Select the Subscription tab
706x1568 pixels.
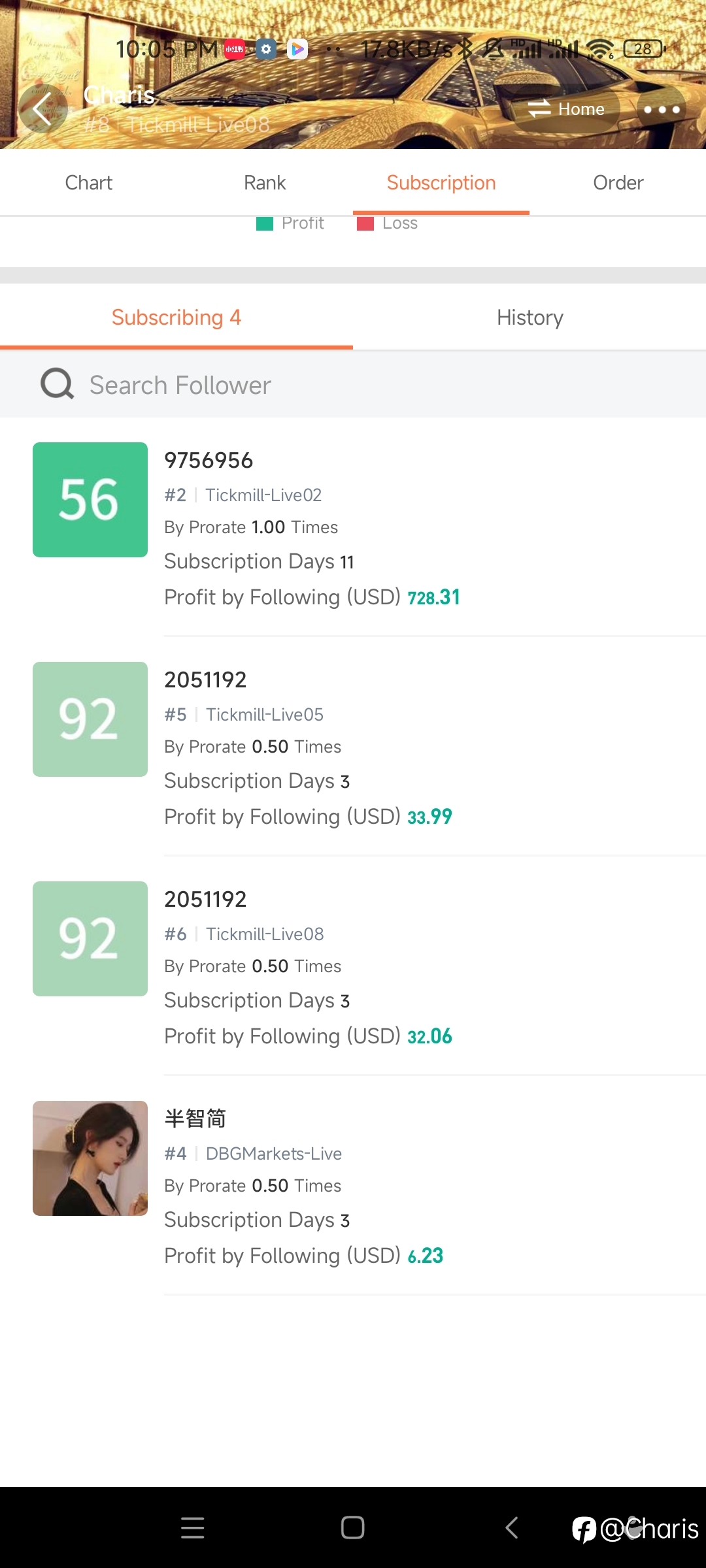[441, 183]
